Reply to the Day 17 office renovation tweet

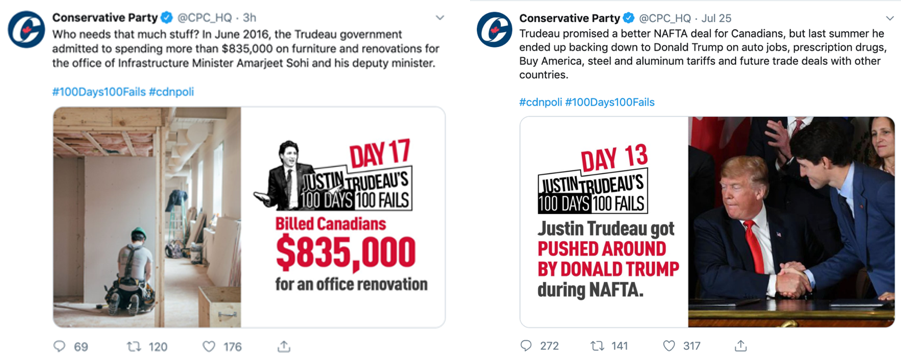pos(60,346)
